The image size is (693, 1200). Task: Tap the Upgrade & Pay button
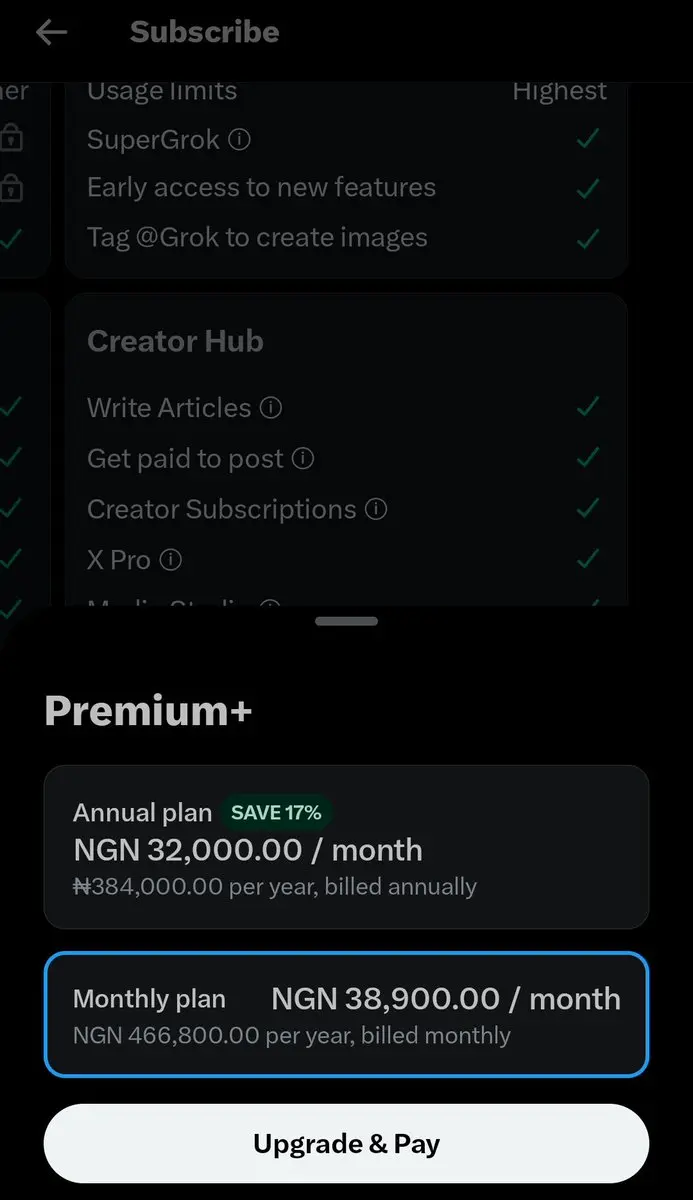[346, 1144]
